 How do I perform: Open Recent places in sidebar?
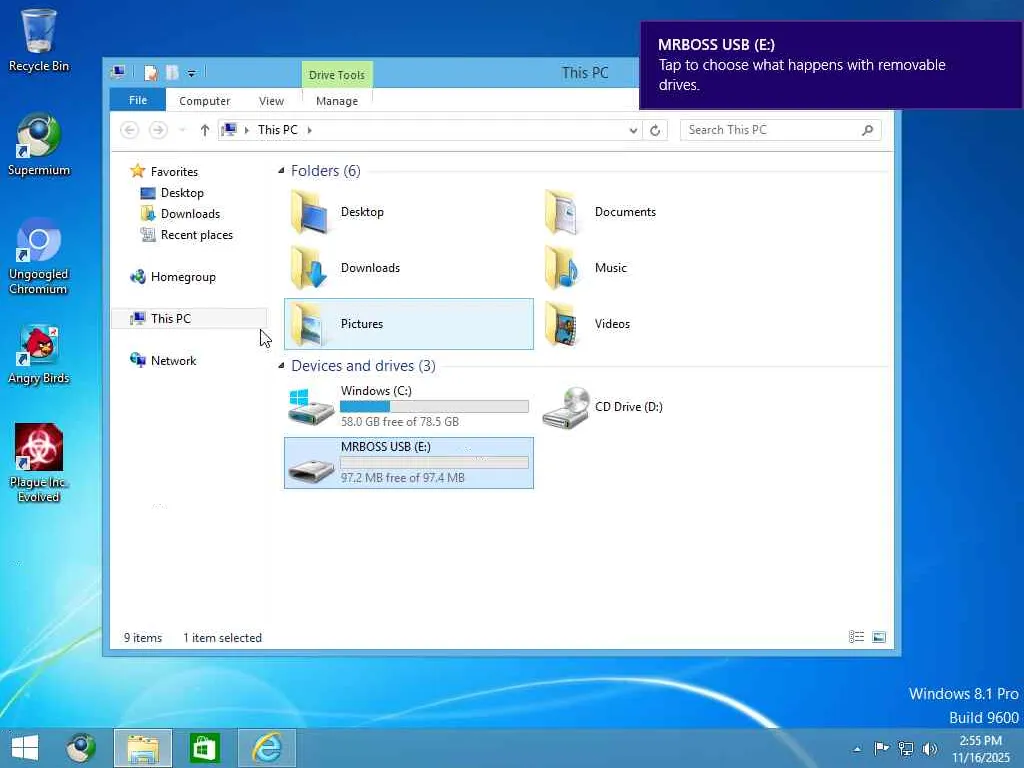[x=197, y=235]
